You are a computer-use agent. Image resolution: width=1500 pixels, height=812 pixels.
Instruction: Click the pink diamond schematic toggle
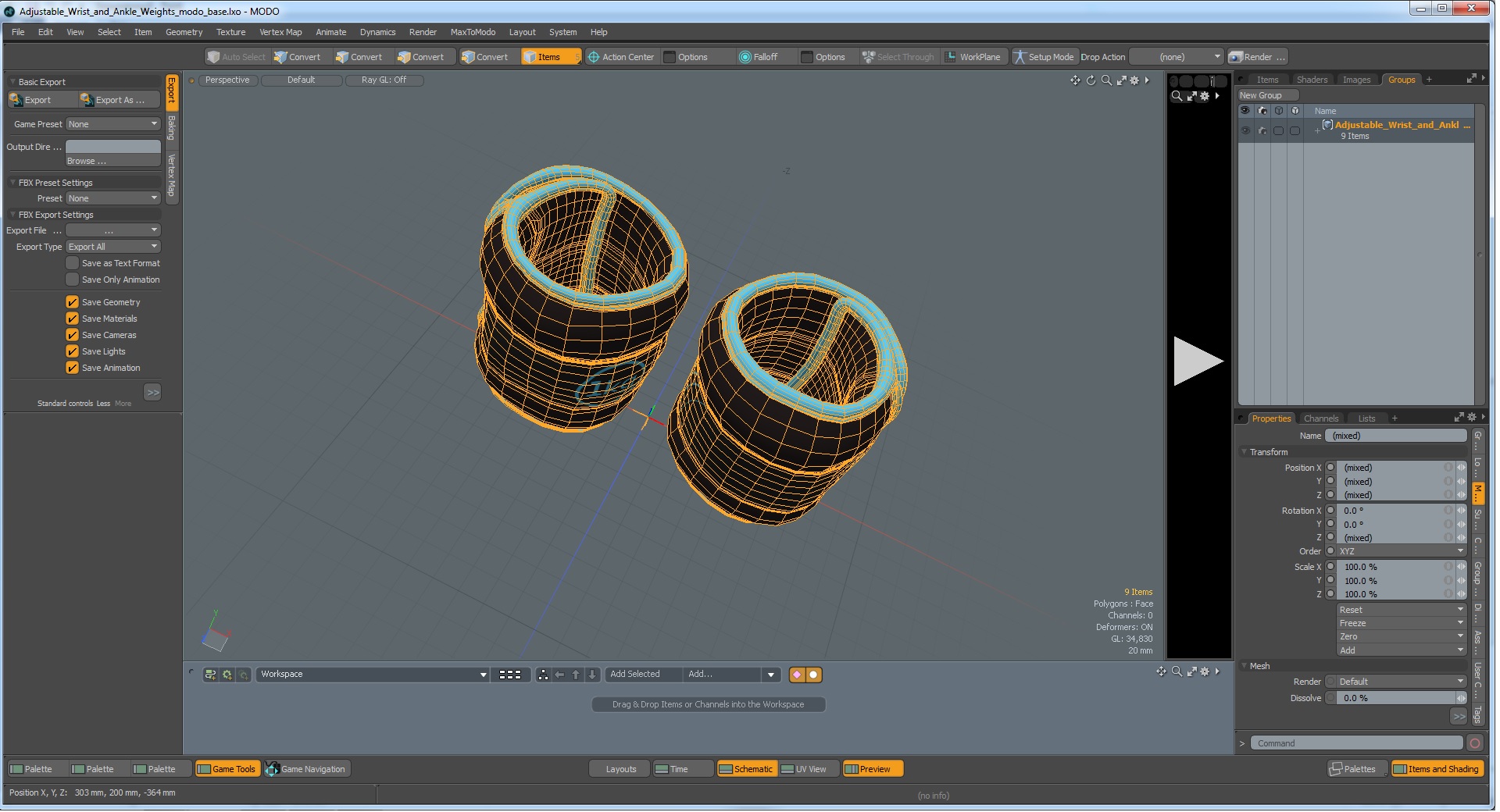(x=797, y=675)
